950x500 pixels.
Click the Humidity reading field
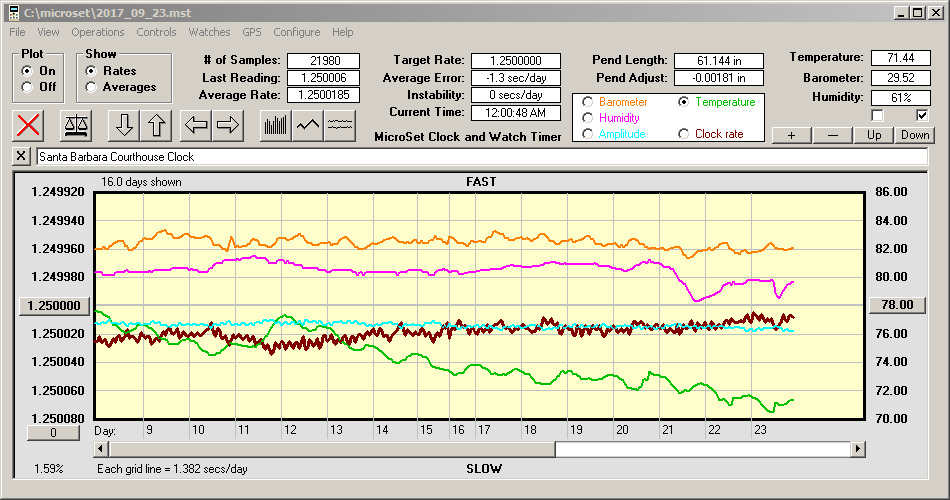point(900,98)
